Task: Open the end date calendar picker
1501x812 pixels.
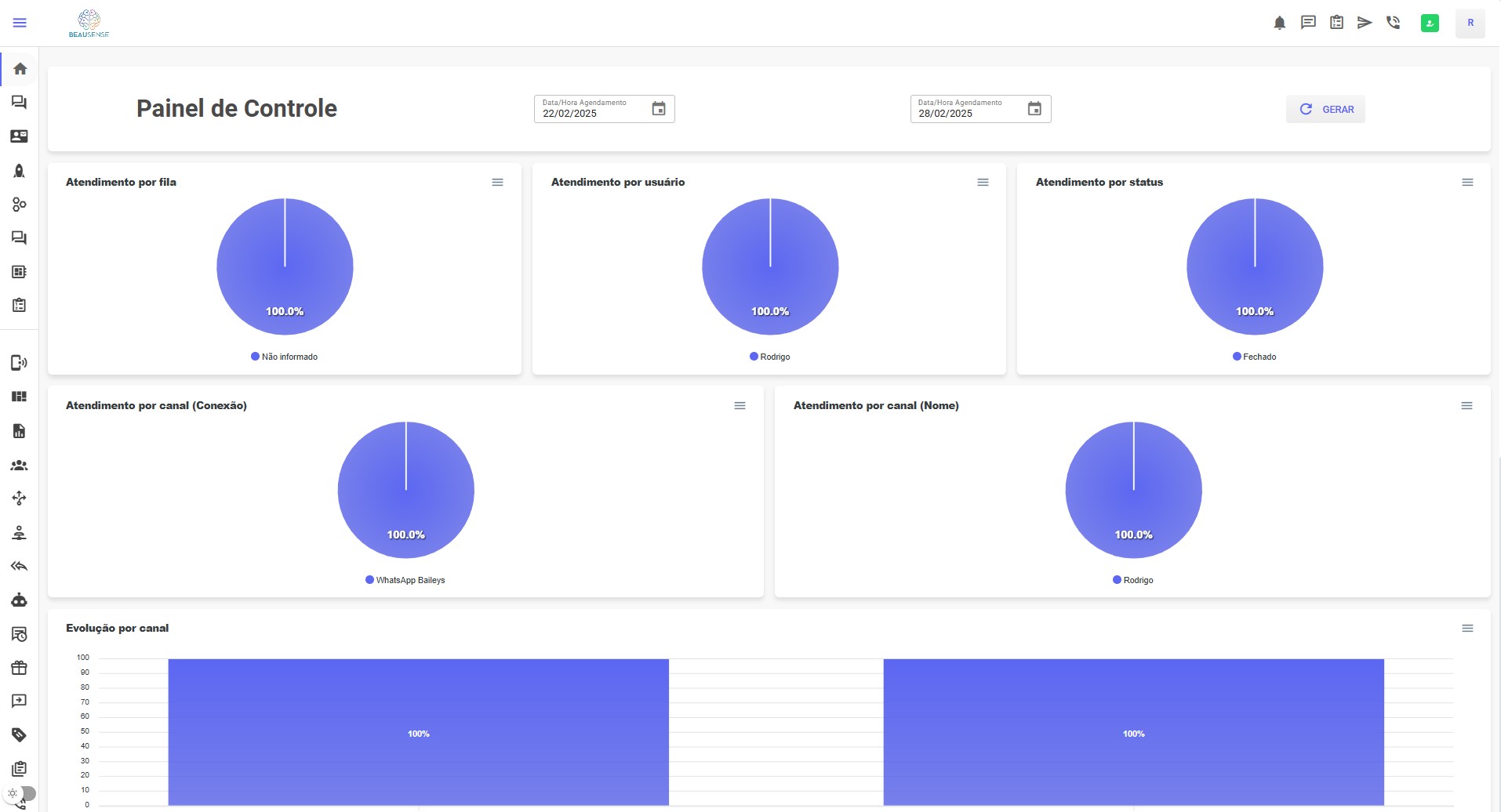Action: tap(1034, 109)
